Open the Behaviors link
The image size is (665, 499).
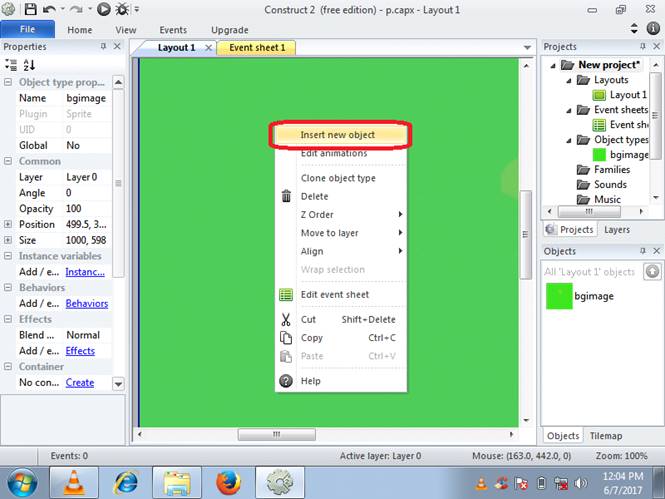[x=87, y=304]
